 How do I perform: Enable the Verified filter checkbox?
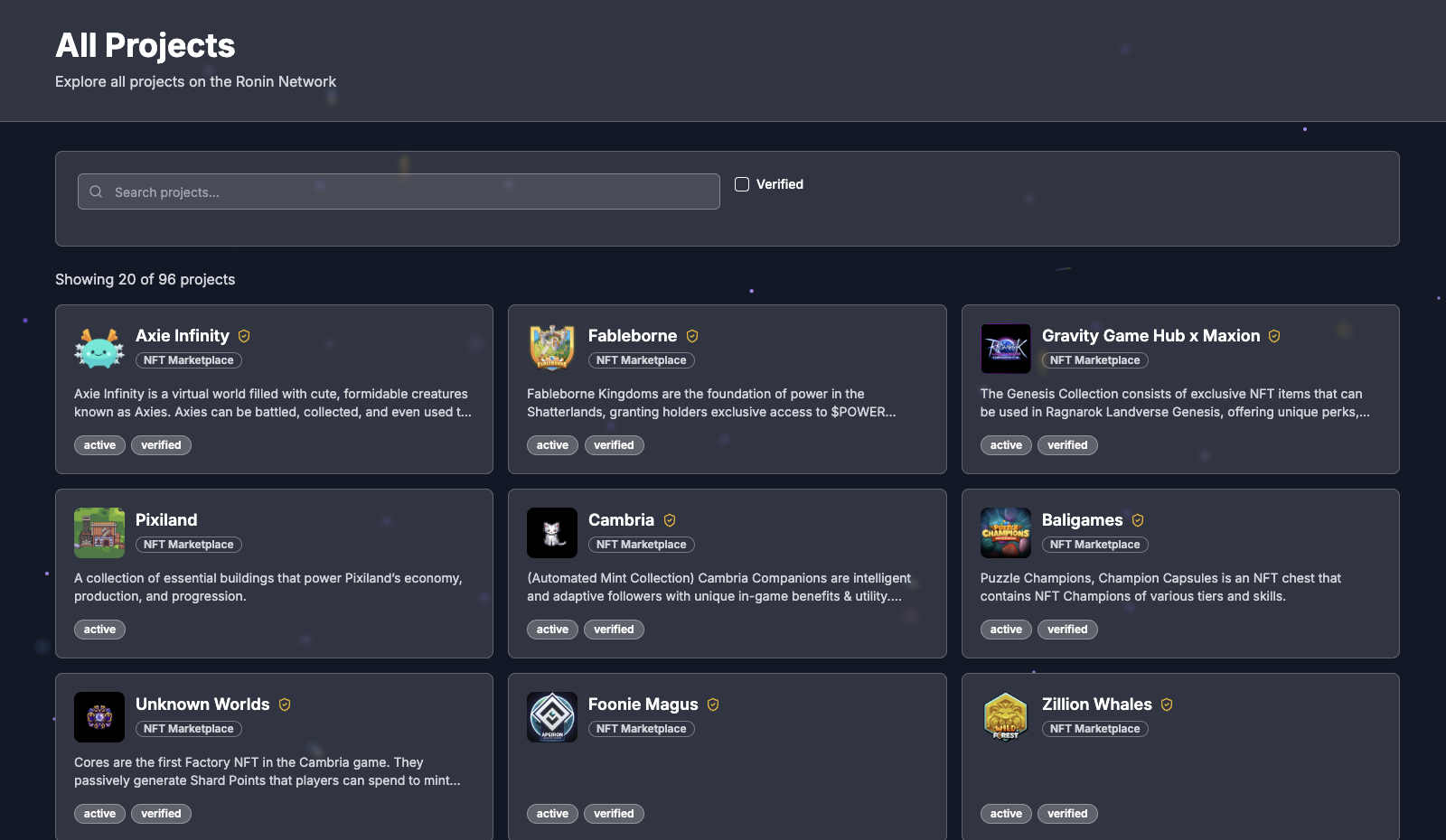[742, 184]
